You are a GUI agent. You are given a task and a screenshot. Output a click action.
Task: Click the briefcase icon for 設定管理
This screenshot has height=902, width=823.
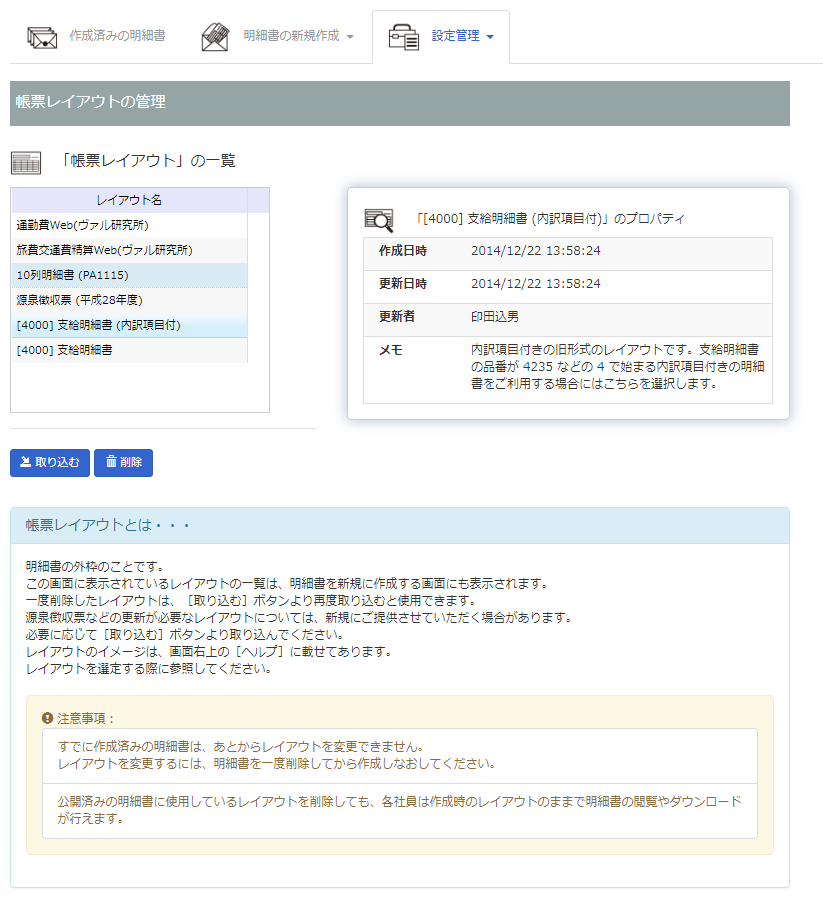click(x=404, y=37)
